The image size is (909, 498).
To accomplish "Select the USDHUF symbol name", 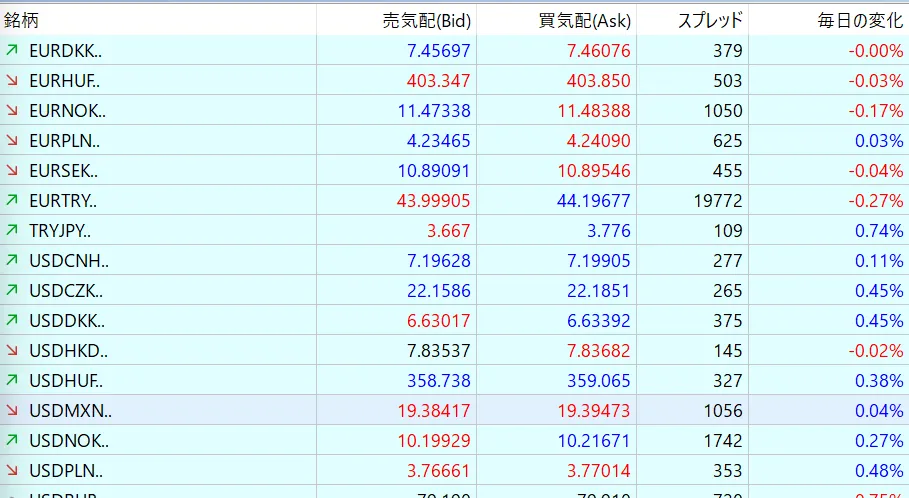I will [x=66, y=381].
